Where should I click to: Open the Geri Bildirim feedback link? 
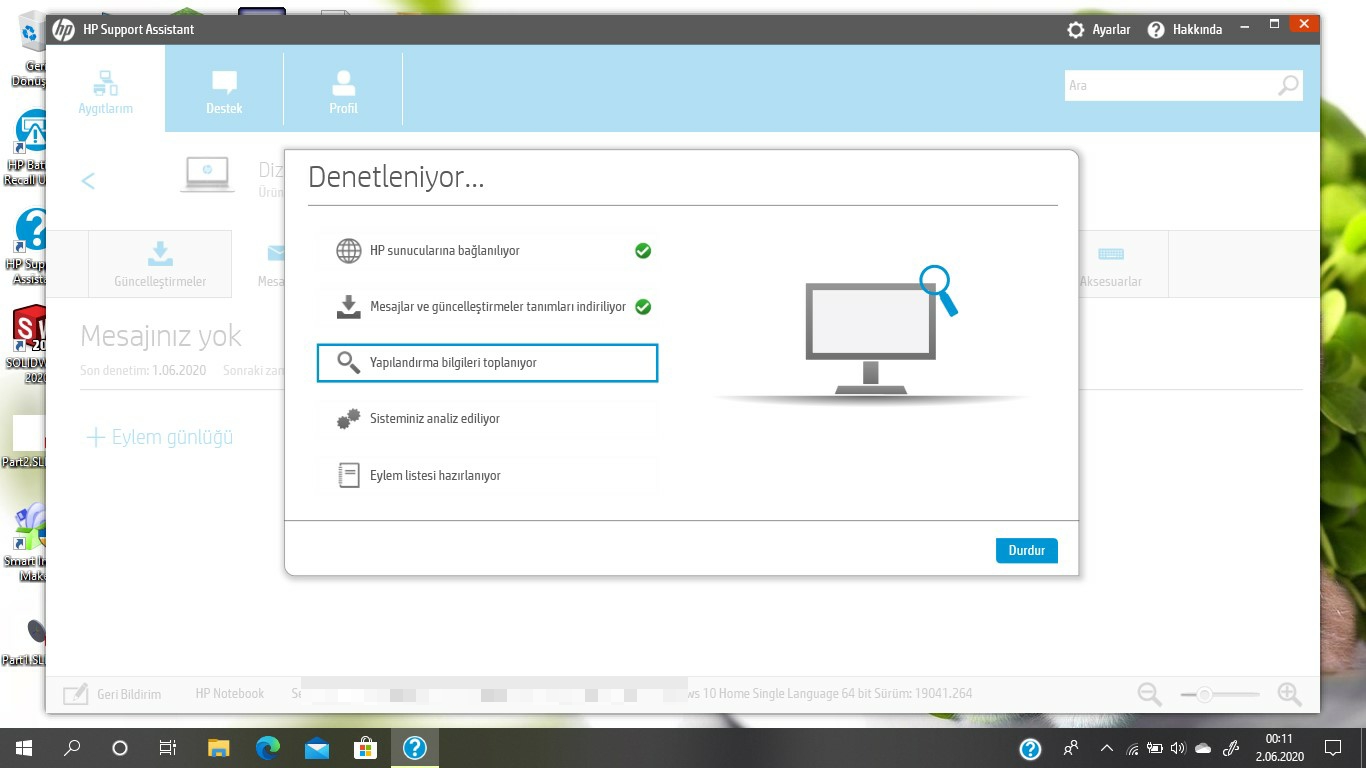tap(112, 694)
